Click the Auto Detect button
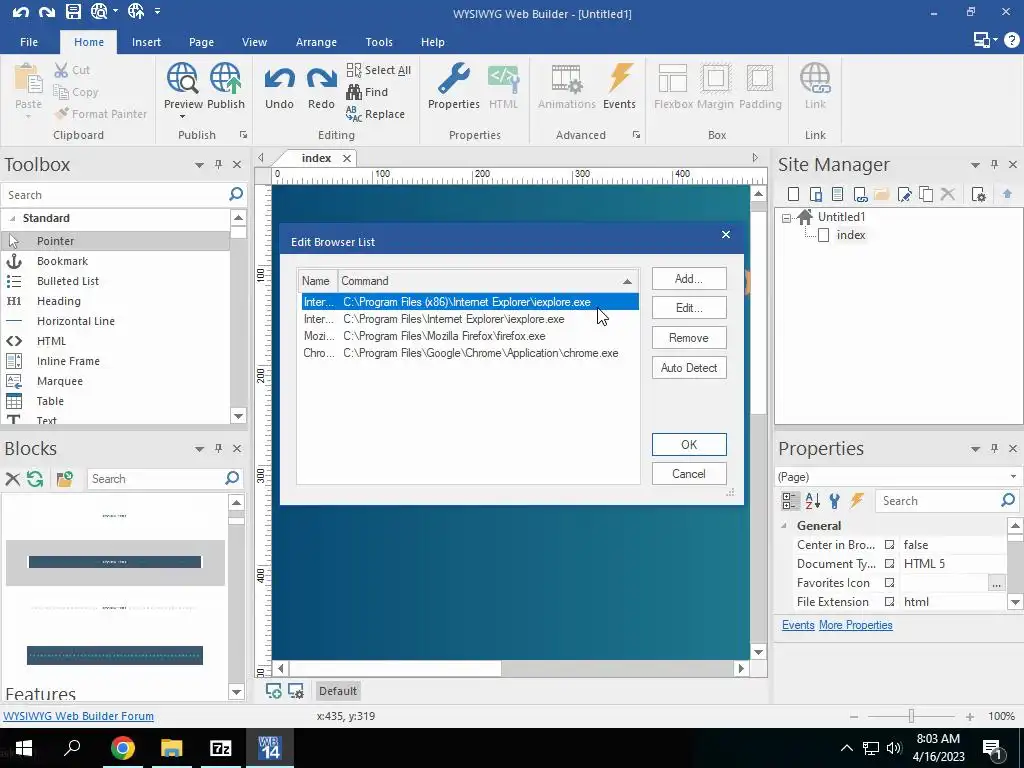This screenshot has width=1024, height=768. tap(689, 368)
